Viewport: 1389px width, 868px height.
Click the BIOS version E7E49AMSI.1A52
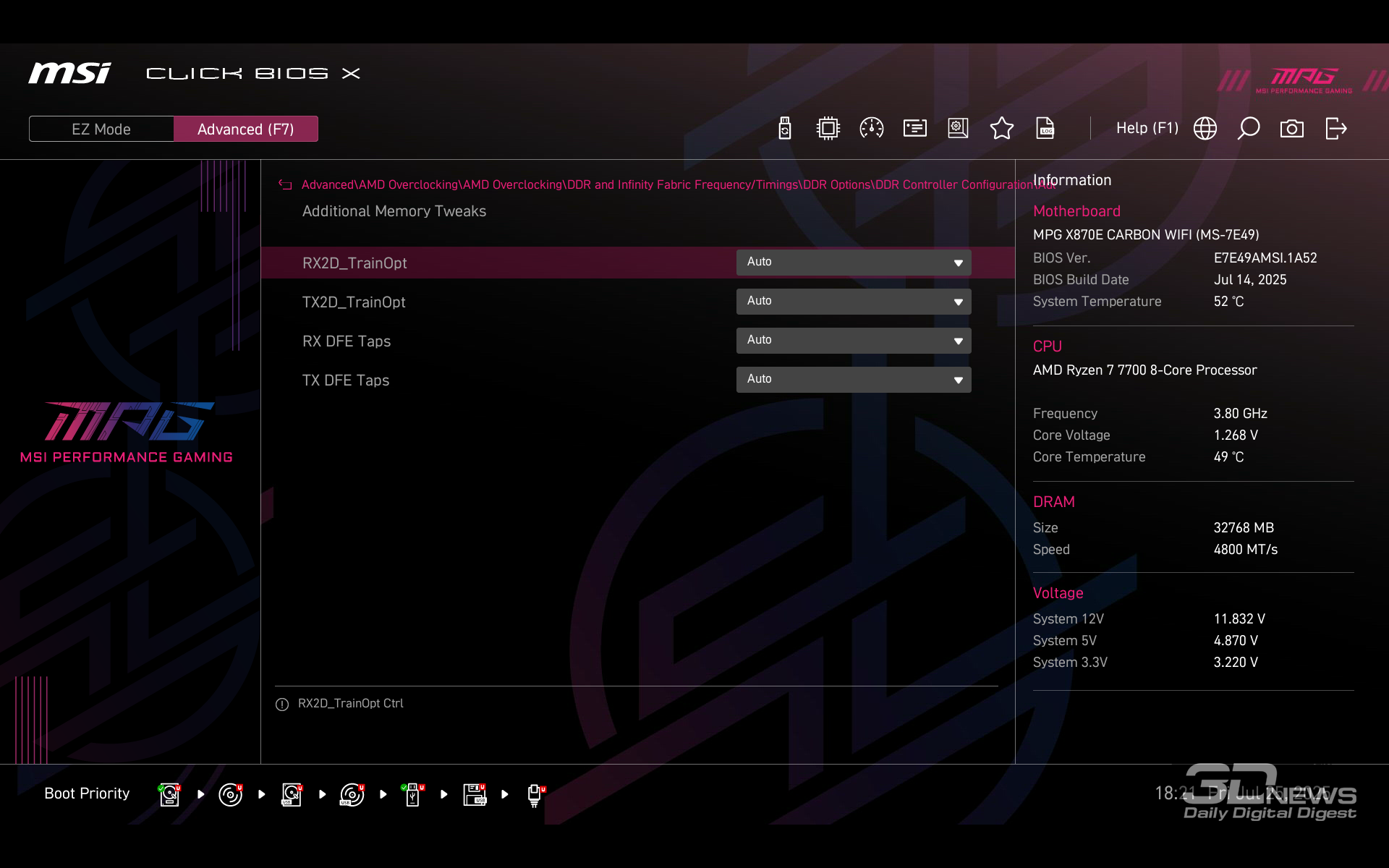coord(1265,258)
